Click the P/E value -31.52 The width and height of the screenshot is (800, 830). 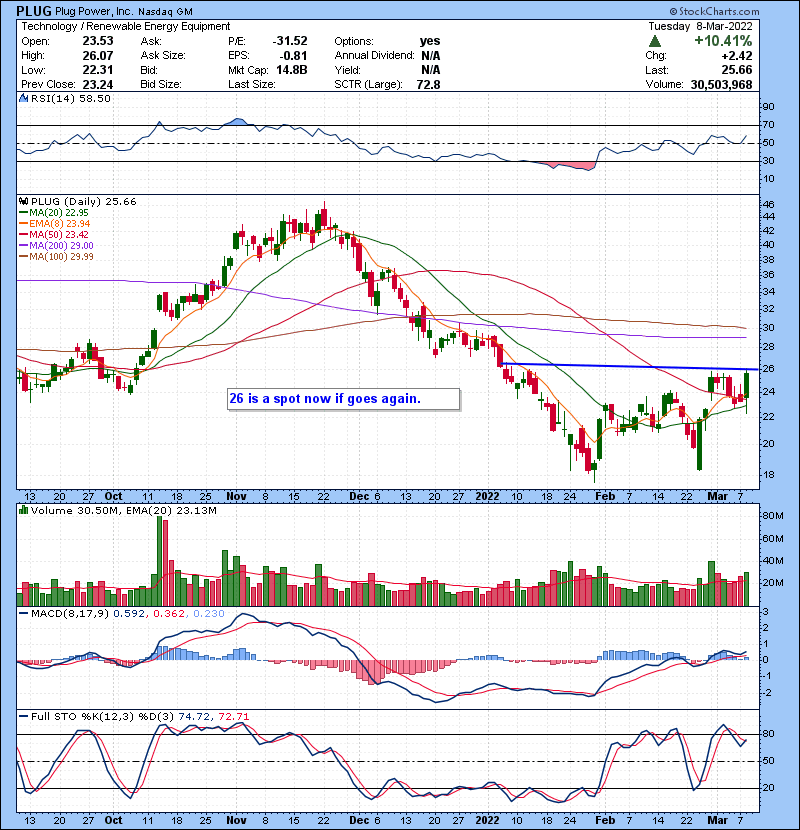(x=290, y=41)
